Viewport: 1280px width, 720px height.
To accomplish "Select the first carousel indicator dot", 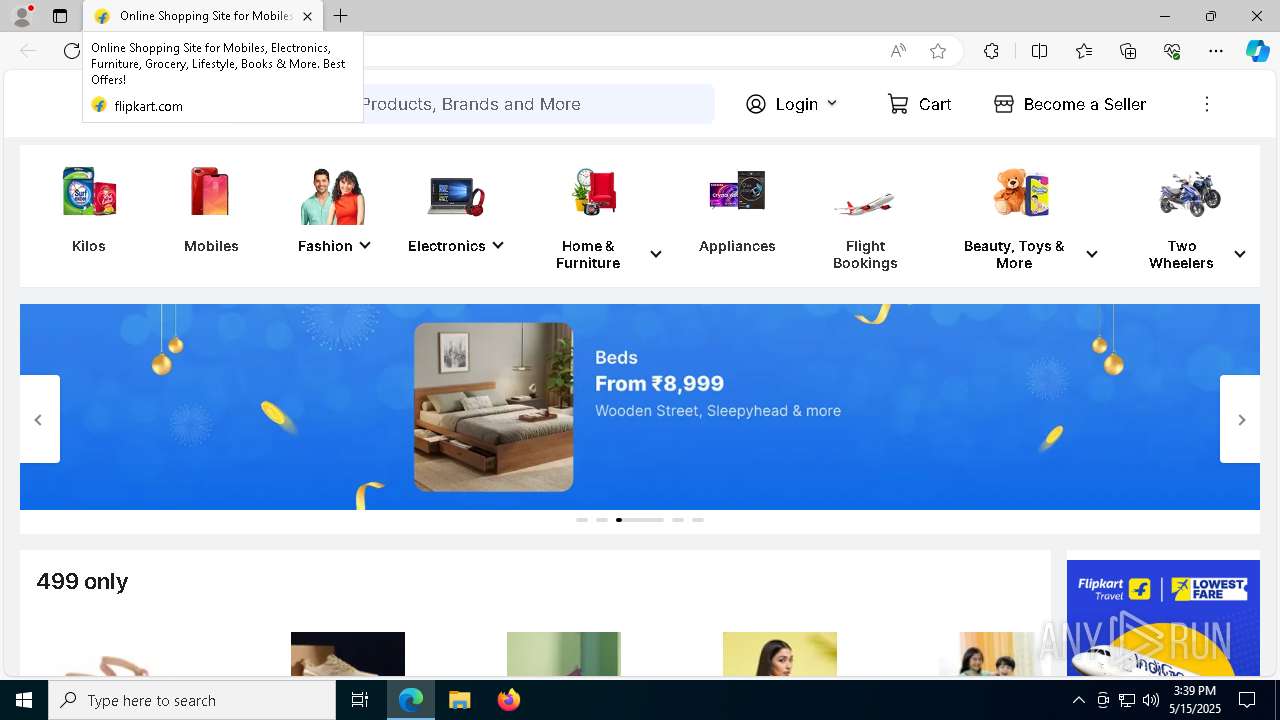I will click(x=582, y=520).
